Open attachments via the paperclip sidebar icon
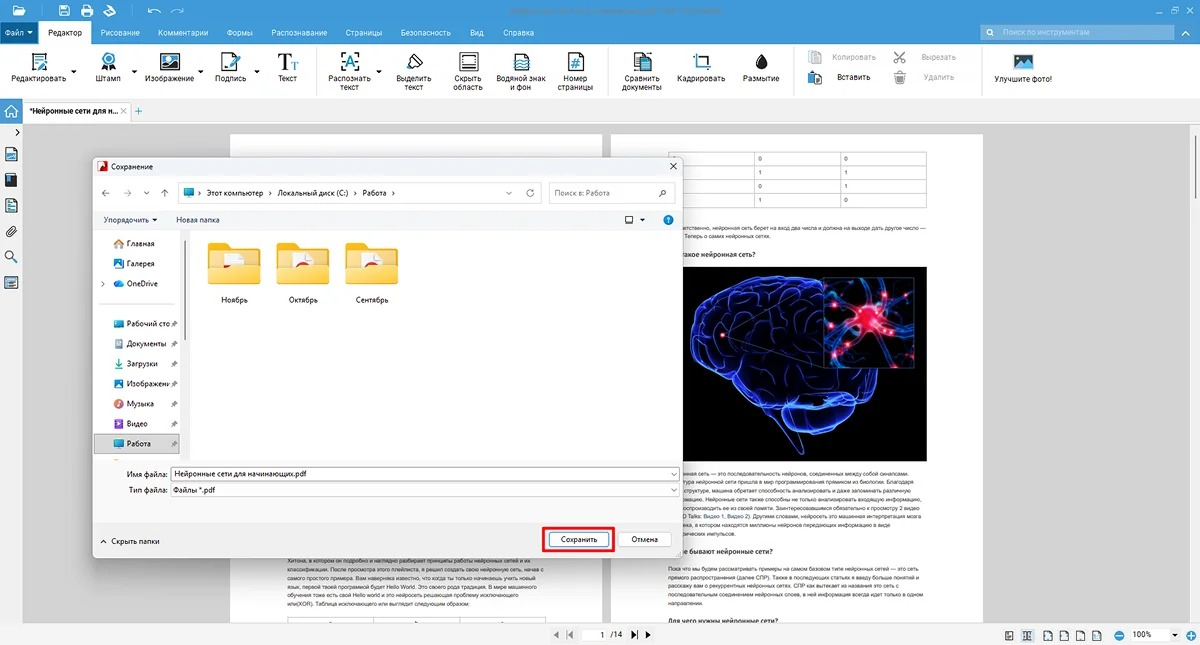The image size is (1200, 645). (x=12, y=231)
